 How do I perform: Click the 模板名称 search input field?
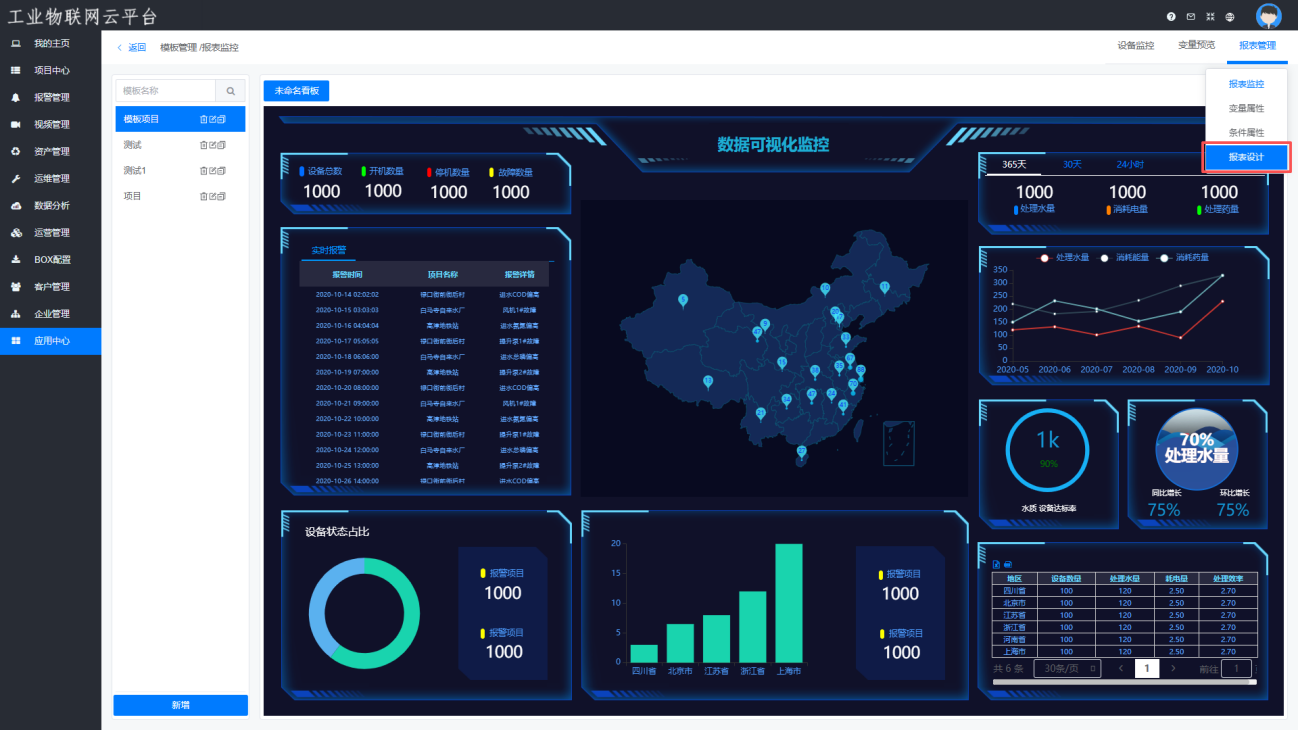pos(165,91)
